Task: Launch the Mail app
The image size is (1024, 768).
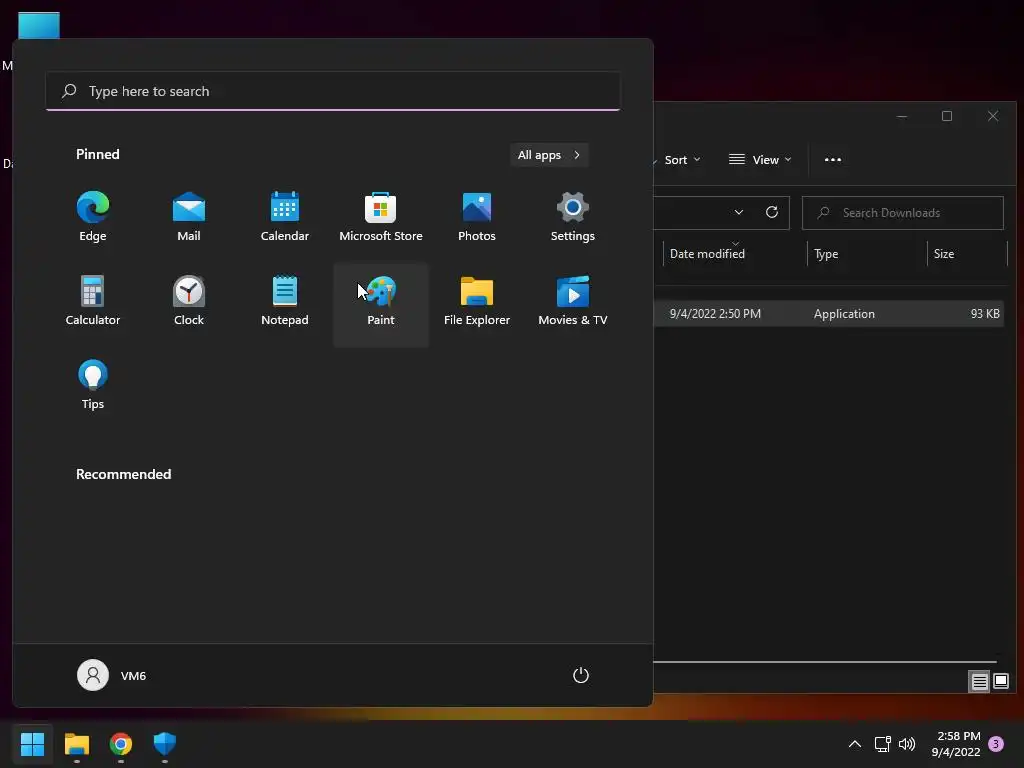Action: coord(189,217)
